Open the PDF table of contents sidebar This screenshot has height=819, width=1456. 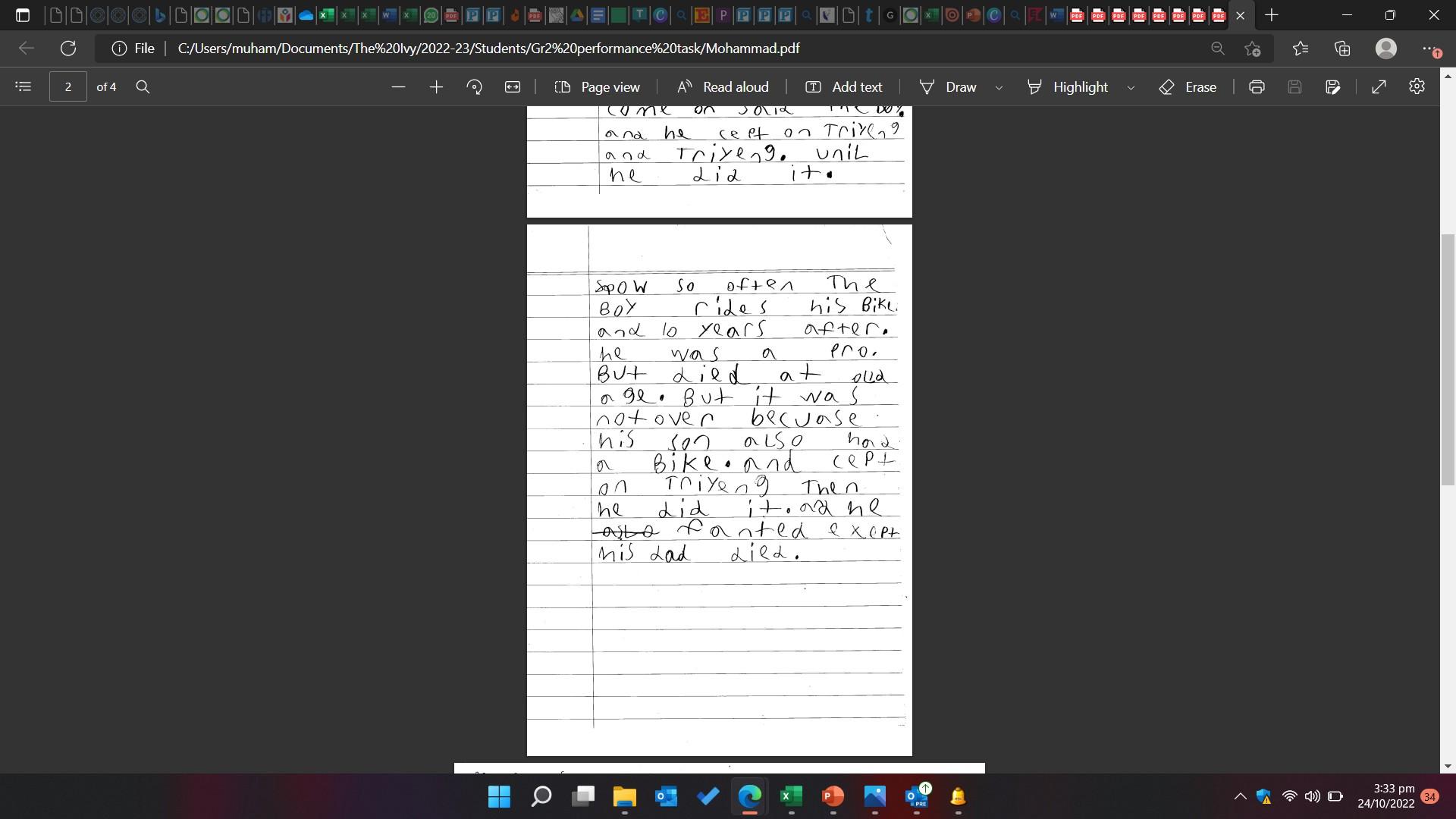23,86
